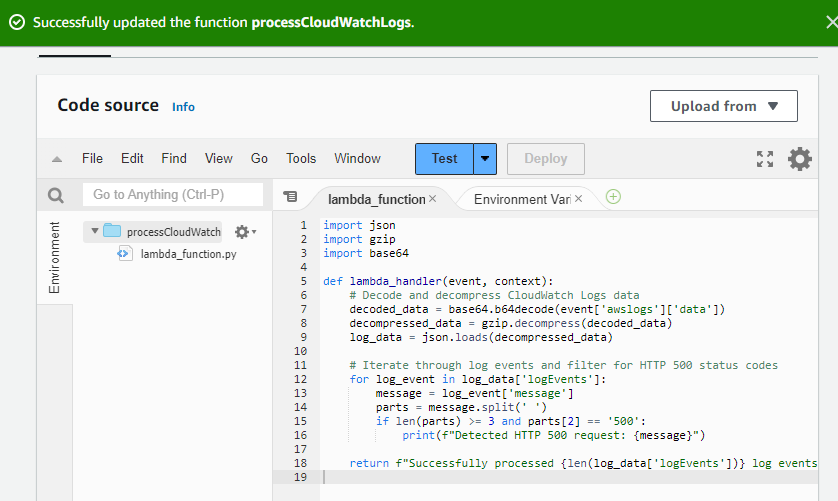Open the File menu
This screenshot has height=501, width=838.
pos(92,158)
